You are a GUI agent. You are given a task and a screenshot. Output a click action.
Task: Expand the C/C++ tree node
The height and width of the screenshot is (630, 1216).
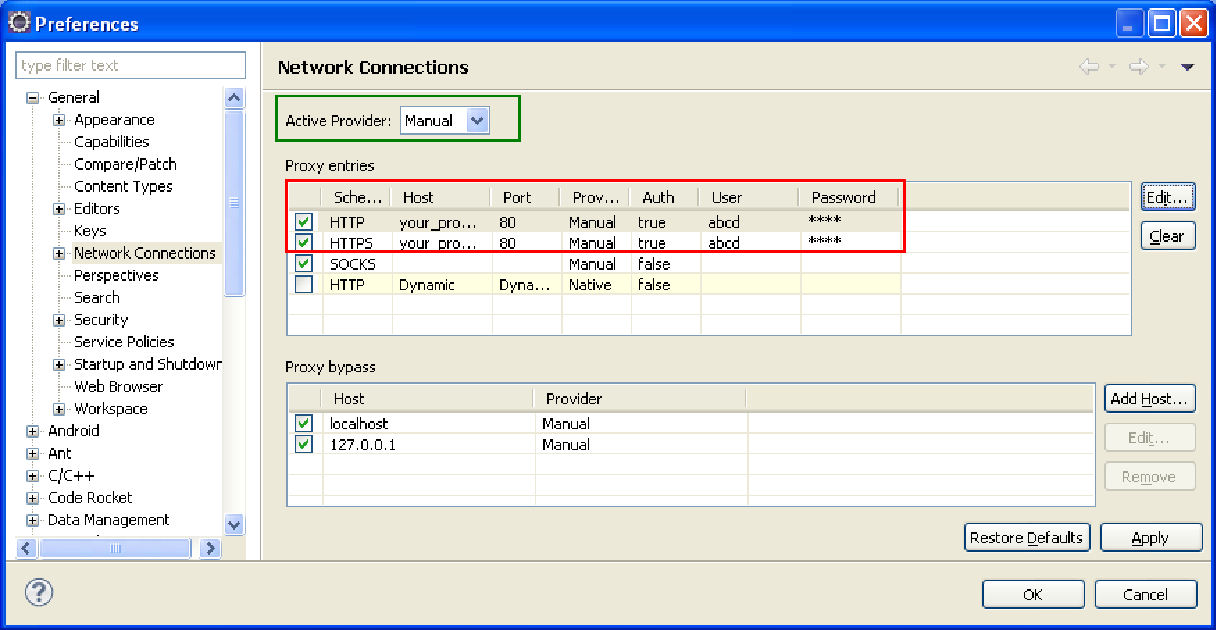[33, 476]
